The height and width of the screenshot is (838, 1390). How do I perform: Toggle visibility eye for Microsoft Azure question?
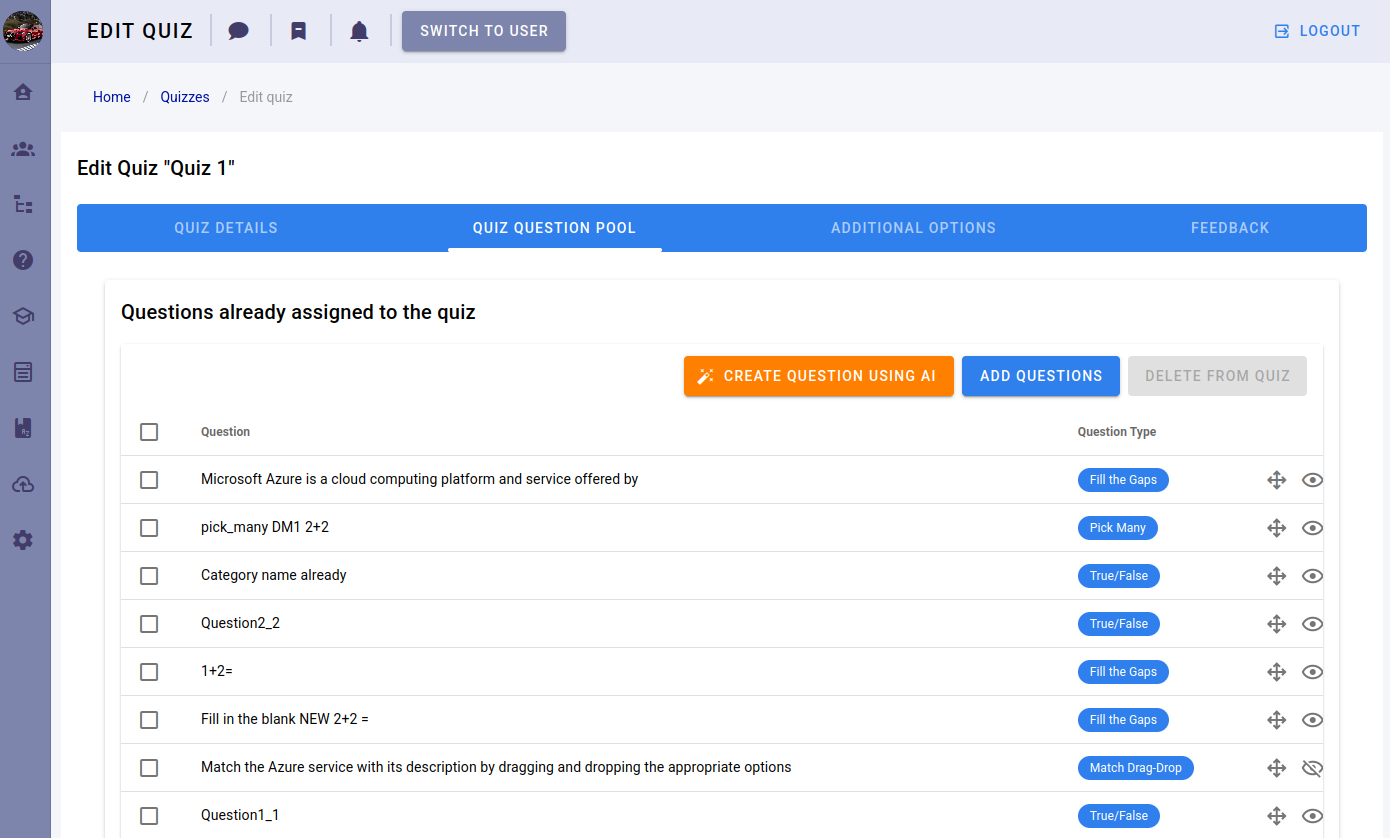1312,480
